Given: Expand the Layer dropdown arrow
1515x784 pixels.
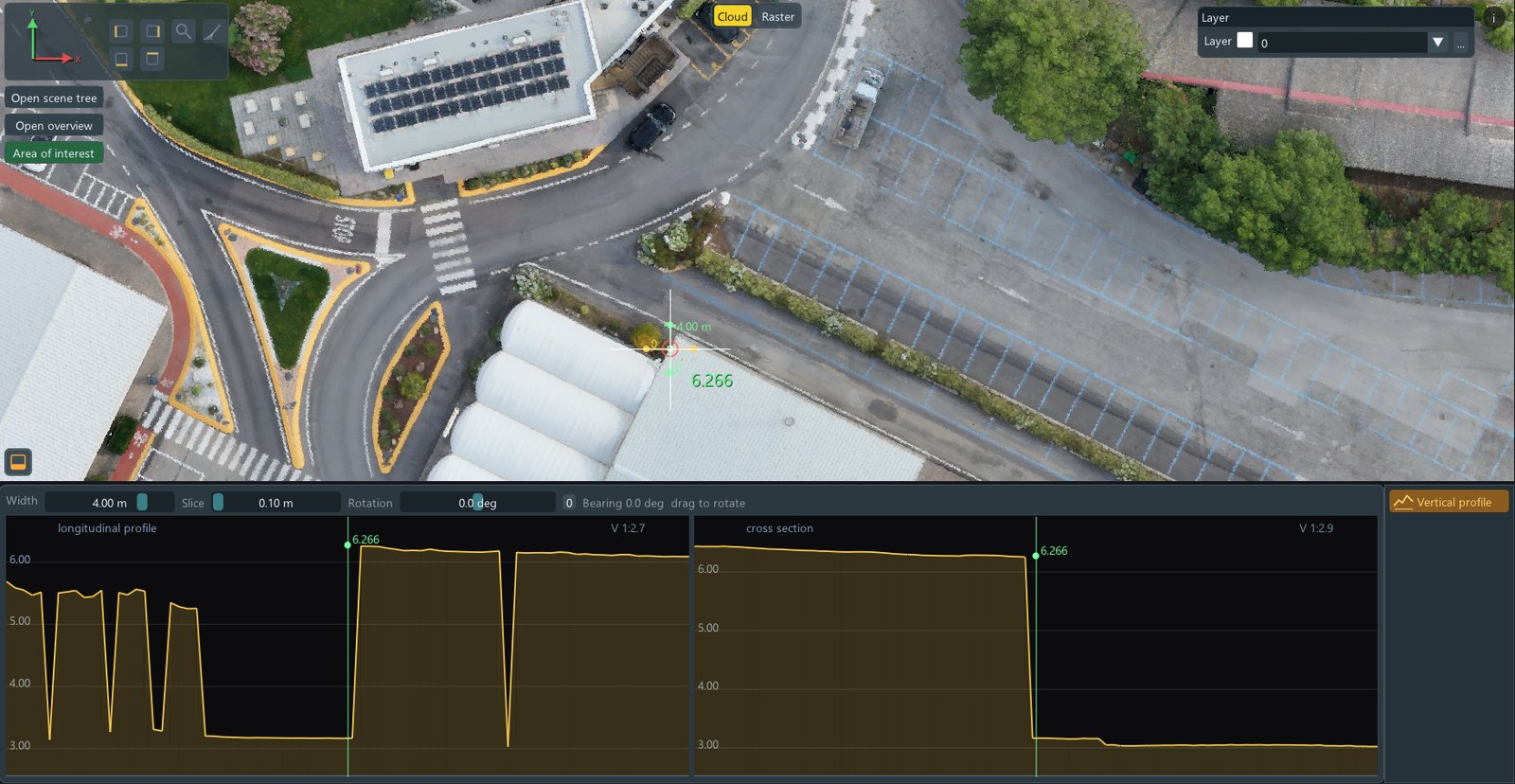Looking at the screenshot, I should (1438, 43).
